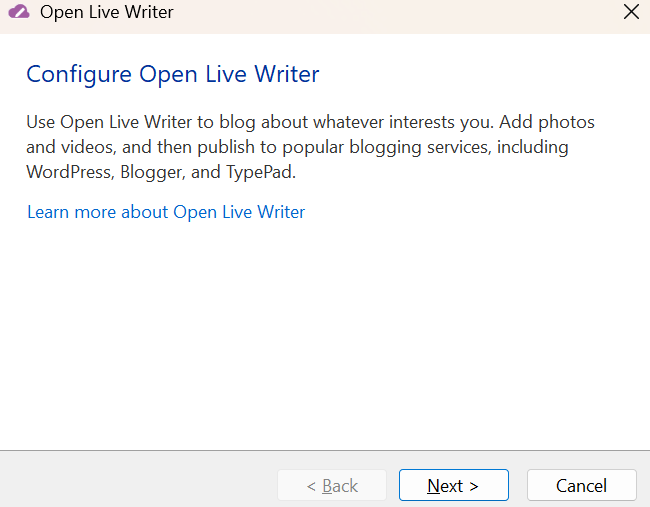Proceed with the Next button
The image size is (650, 507).
coord(453,486)
